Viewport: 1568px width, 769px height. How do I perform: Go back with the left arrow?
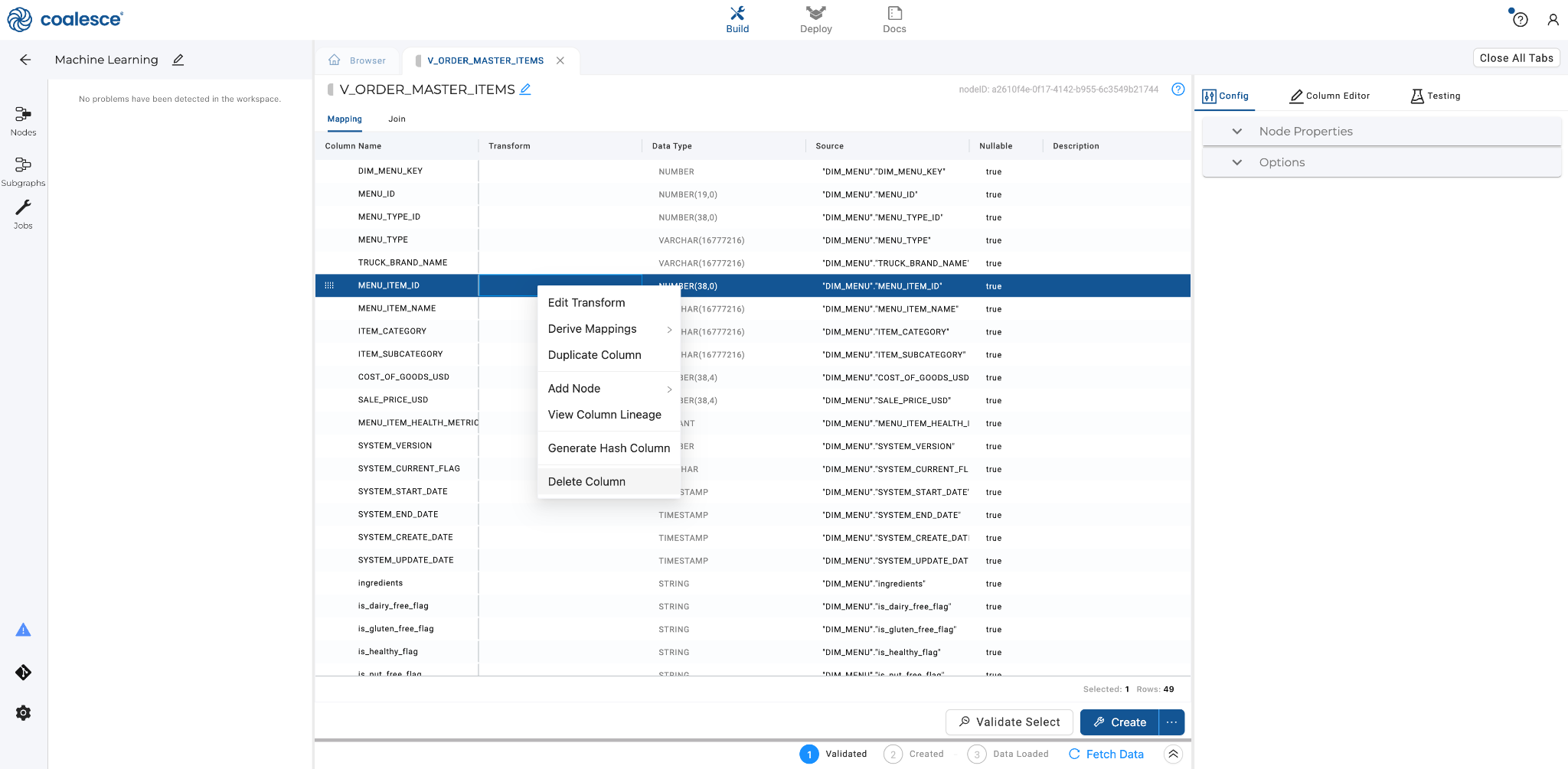(25, 60)
